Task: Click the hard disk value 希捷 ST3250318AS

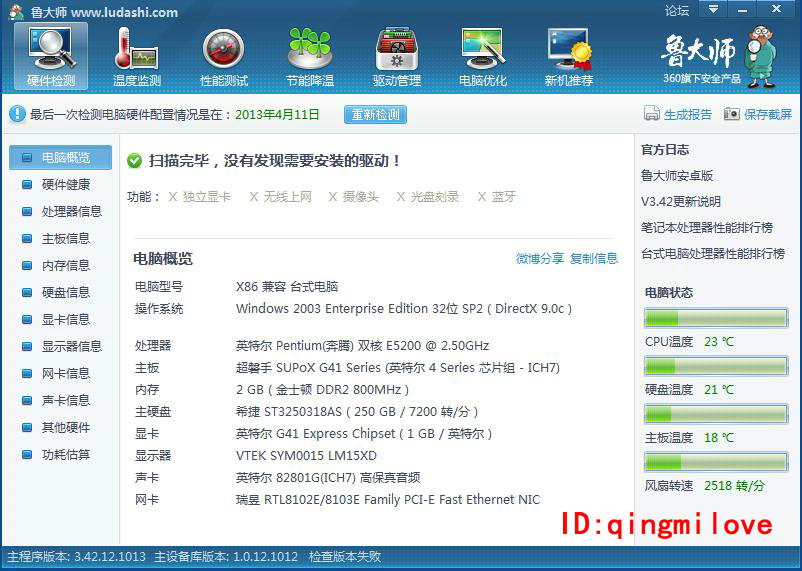Action: pos(357,412)
